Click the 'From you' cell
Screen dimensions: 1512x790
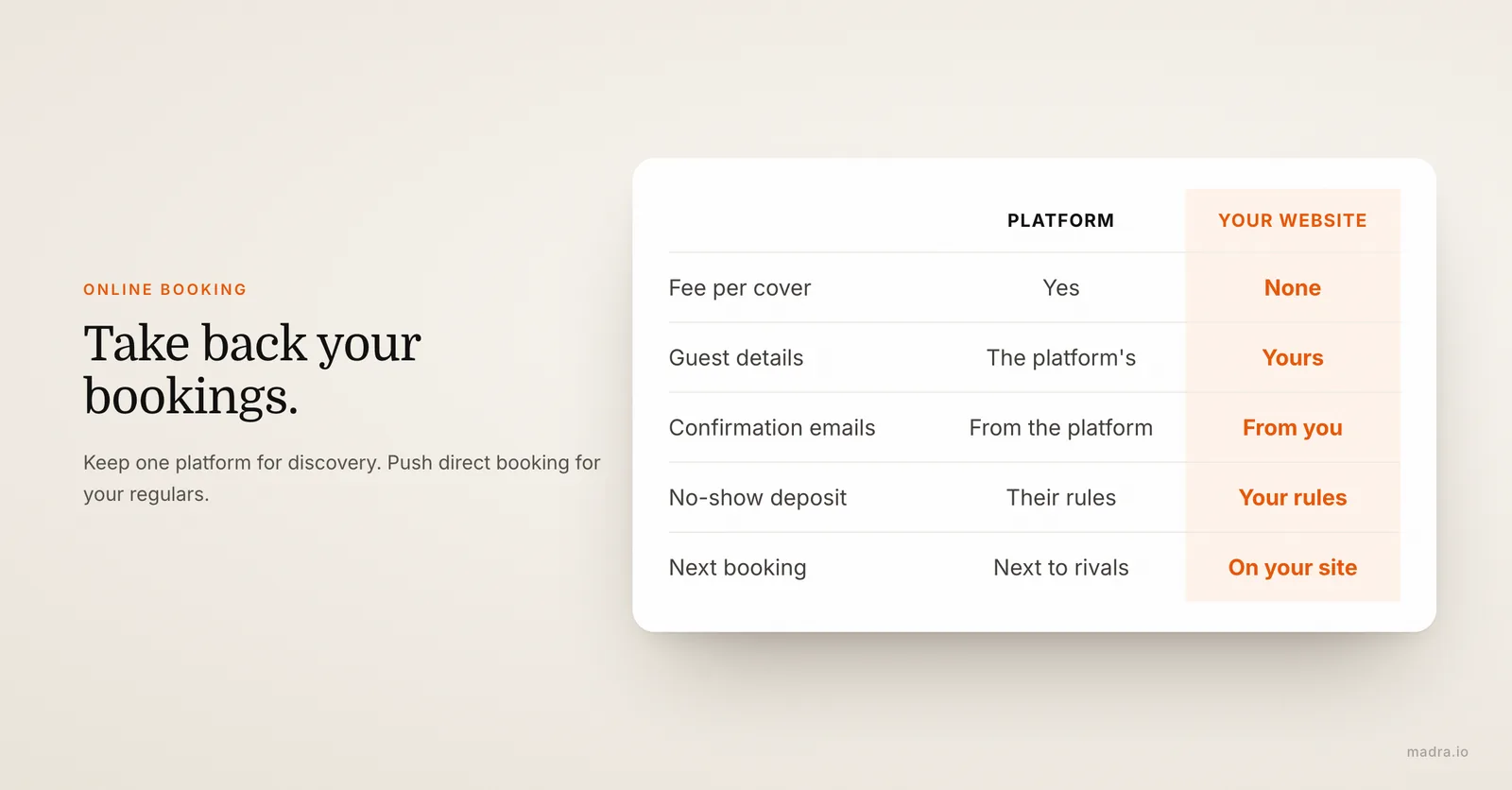pos(1293,428)
